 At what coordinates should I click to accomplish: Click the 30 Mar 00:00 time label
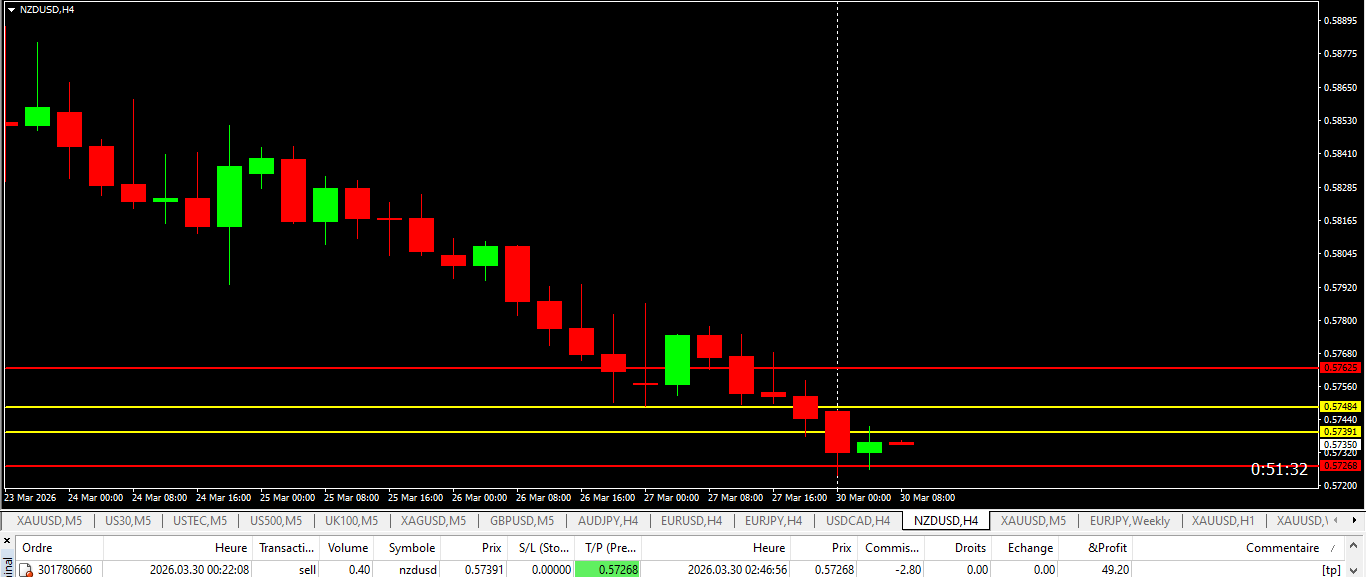[x=862, y=497]
